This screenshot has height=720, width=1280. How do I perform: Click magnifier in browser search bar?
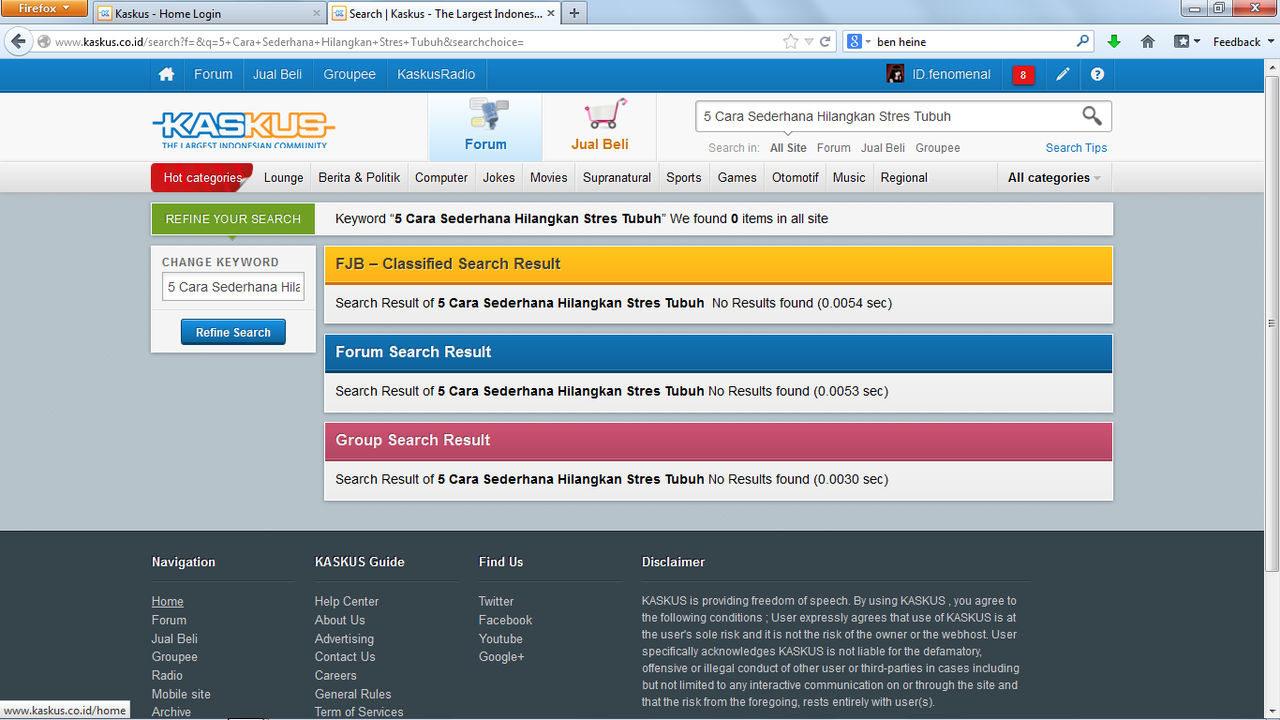click(x=1083, y=42)
